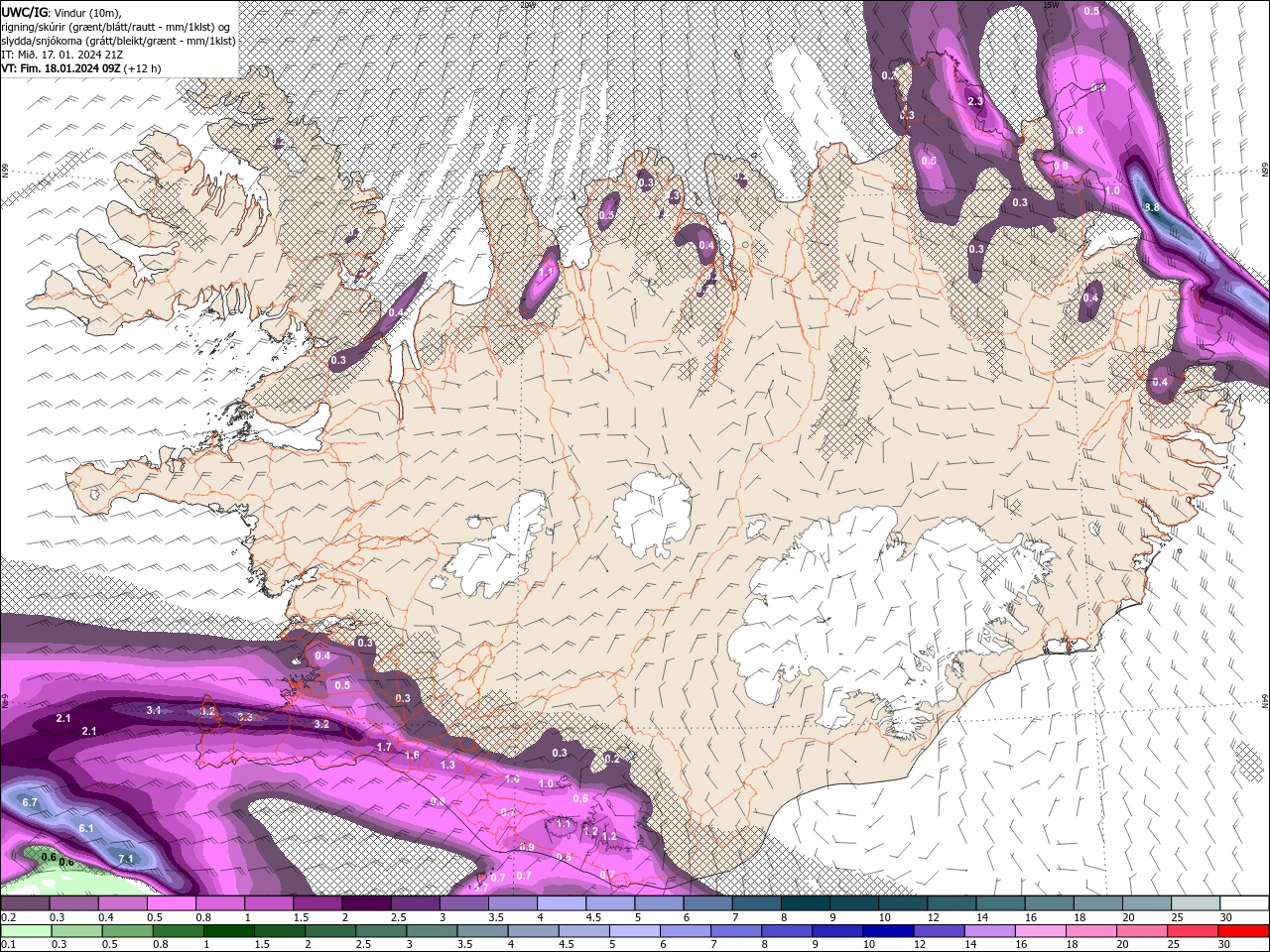Click the 6.1 precipitation value

pos(86,828)
